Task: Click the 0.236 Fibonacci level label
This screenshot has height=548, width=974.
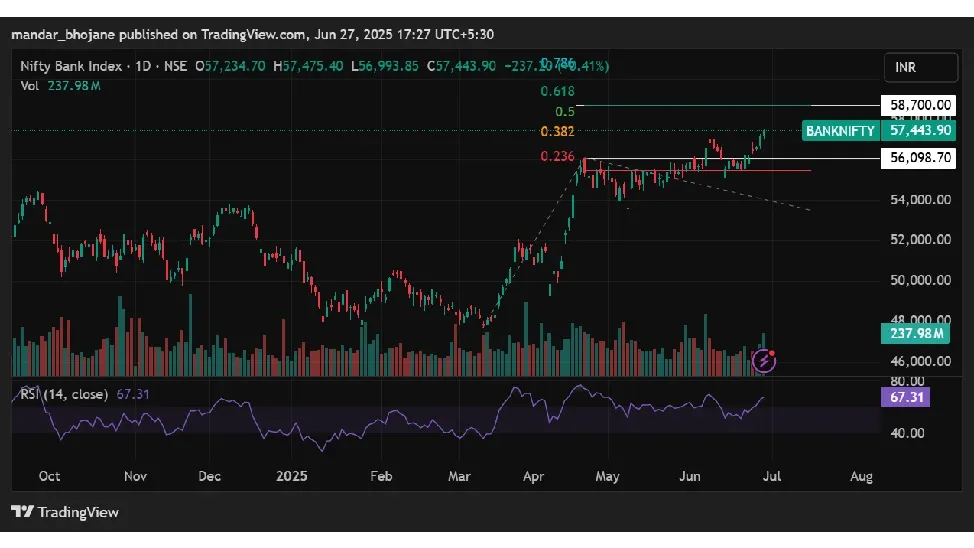Action: coord(557,157)
